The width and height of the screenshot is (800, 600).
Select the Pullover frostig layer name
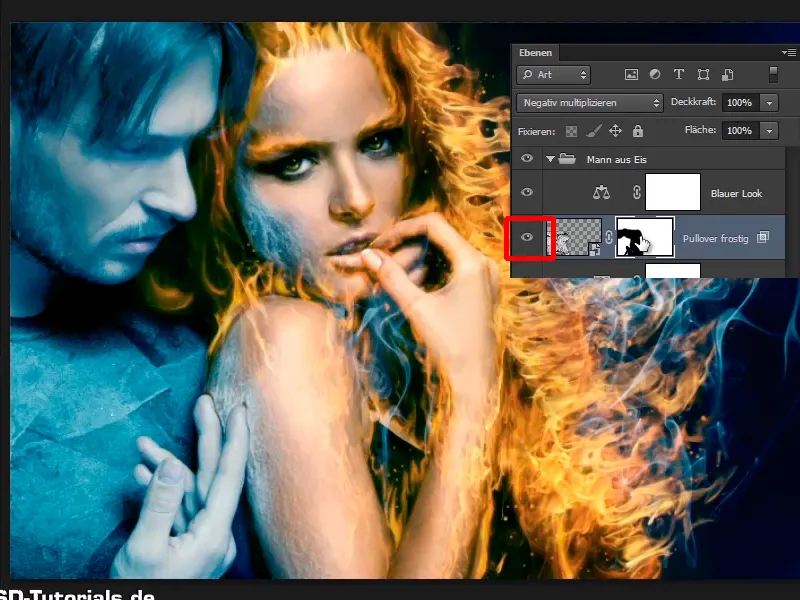(x=715, y=238)
